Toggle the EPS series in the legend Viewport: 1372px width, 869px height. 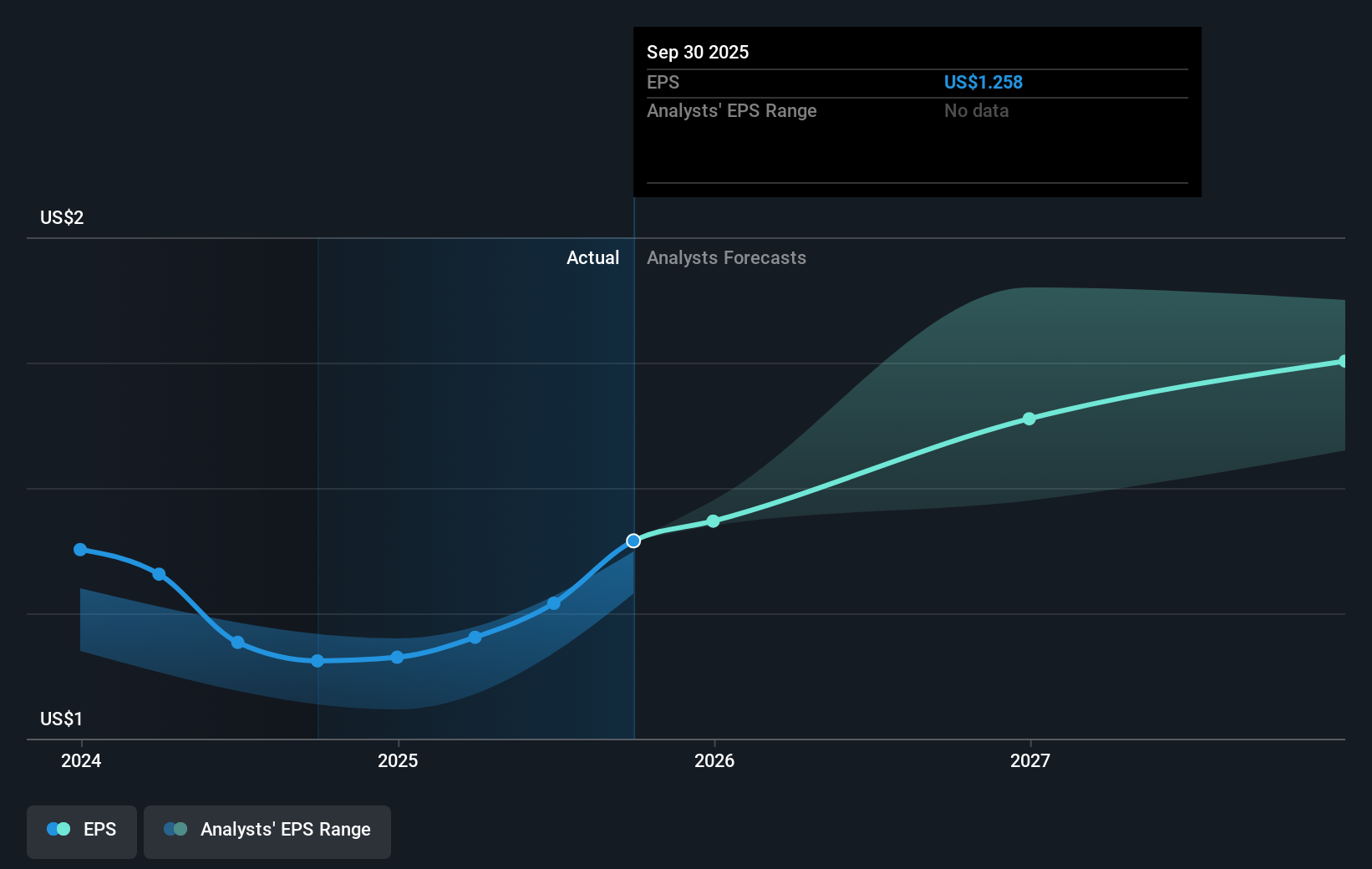tap(81, 830)
